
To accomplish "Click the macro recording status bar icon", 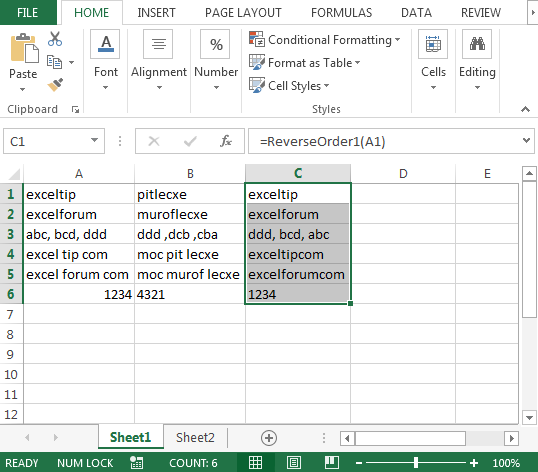I will 137,463.
